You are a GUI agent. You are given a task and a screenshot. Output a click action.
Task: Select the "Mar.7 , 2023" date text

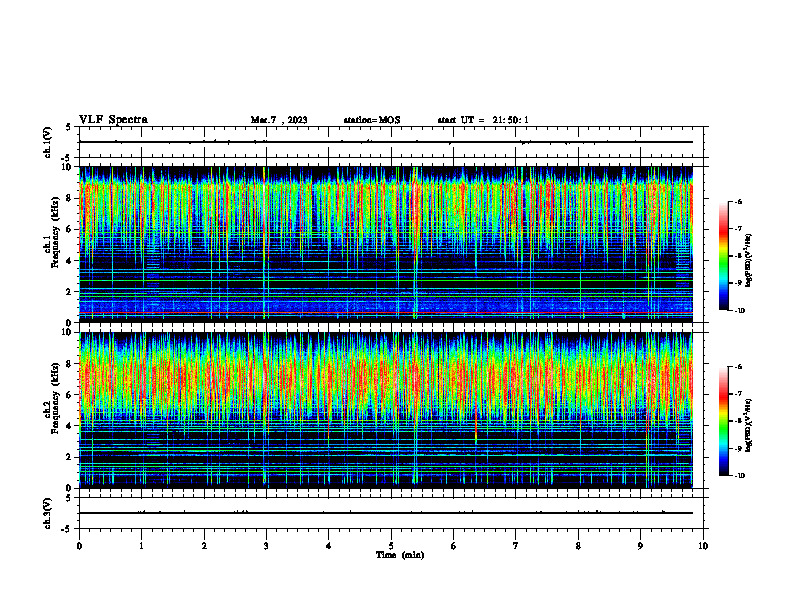point(279,120)
